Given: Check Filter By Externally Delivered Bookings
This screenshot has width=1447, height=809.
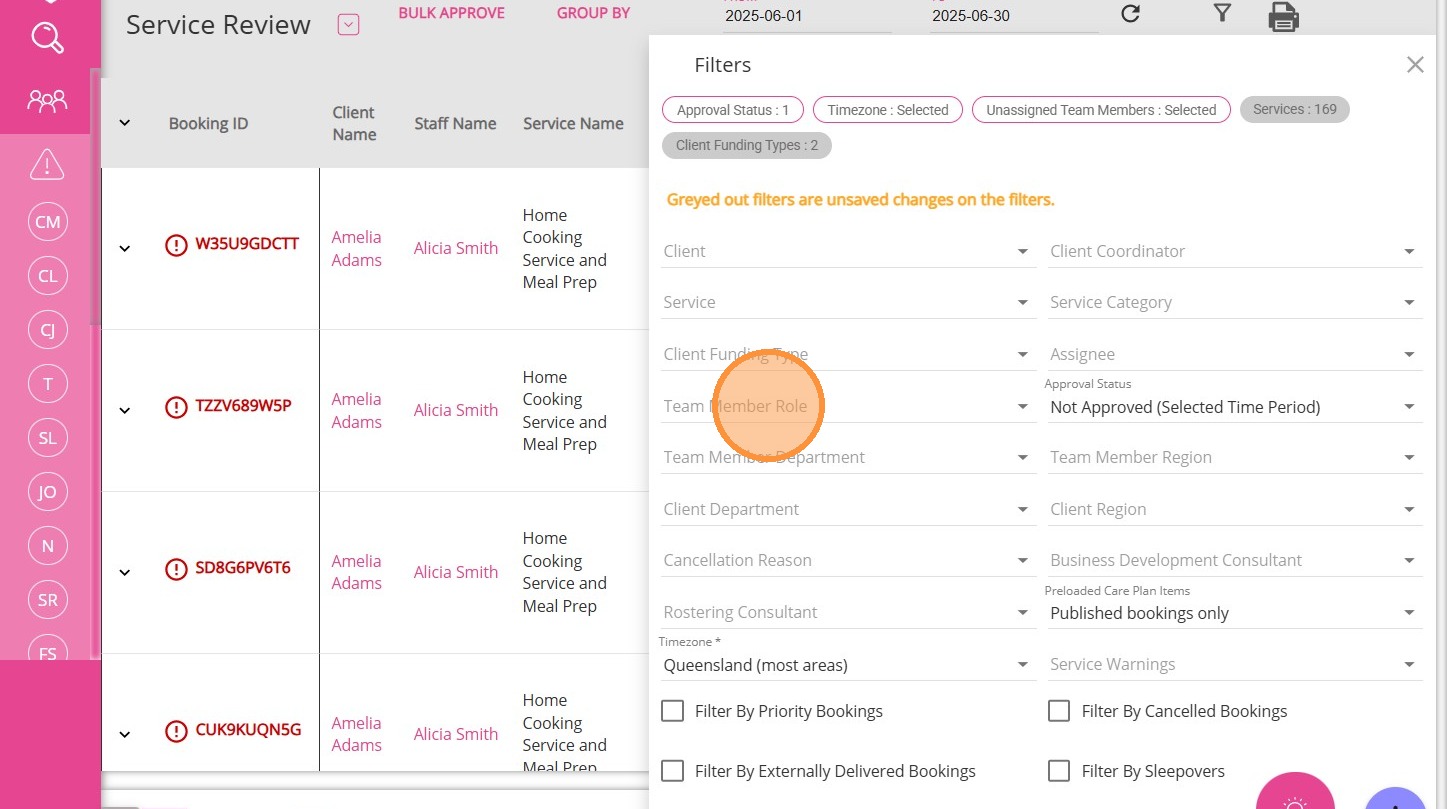Looking at the screenshot, I should coord(673,771).
